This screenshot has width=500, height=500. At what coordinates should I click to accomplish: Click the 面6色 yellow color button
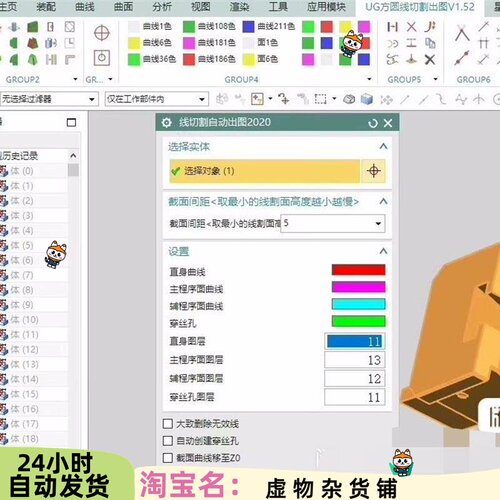(x=261, y=59)
